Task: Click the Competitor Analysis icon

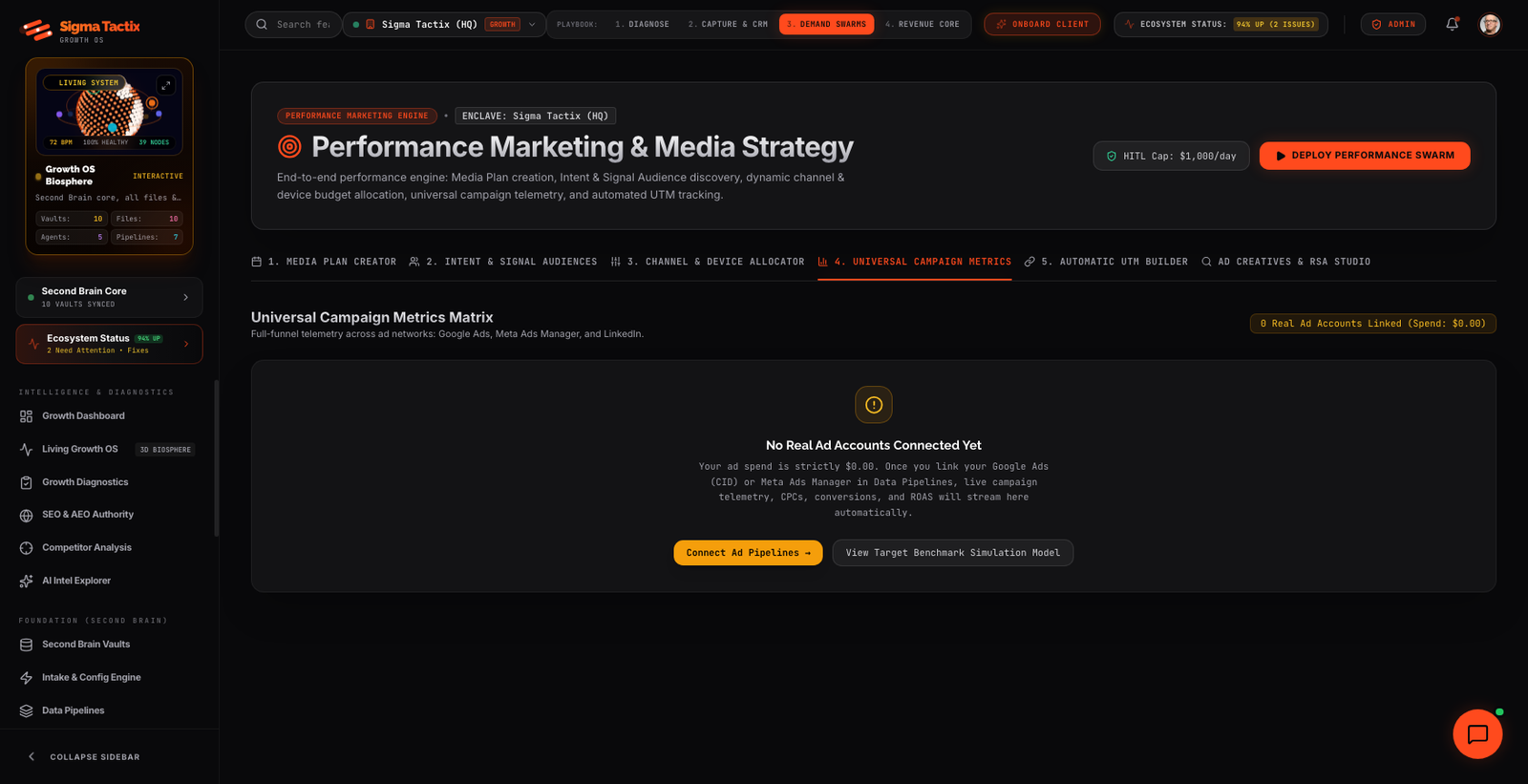Action: pyautogui.click(x=26, y=548)
